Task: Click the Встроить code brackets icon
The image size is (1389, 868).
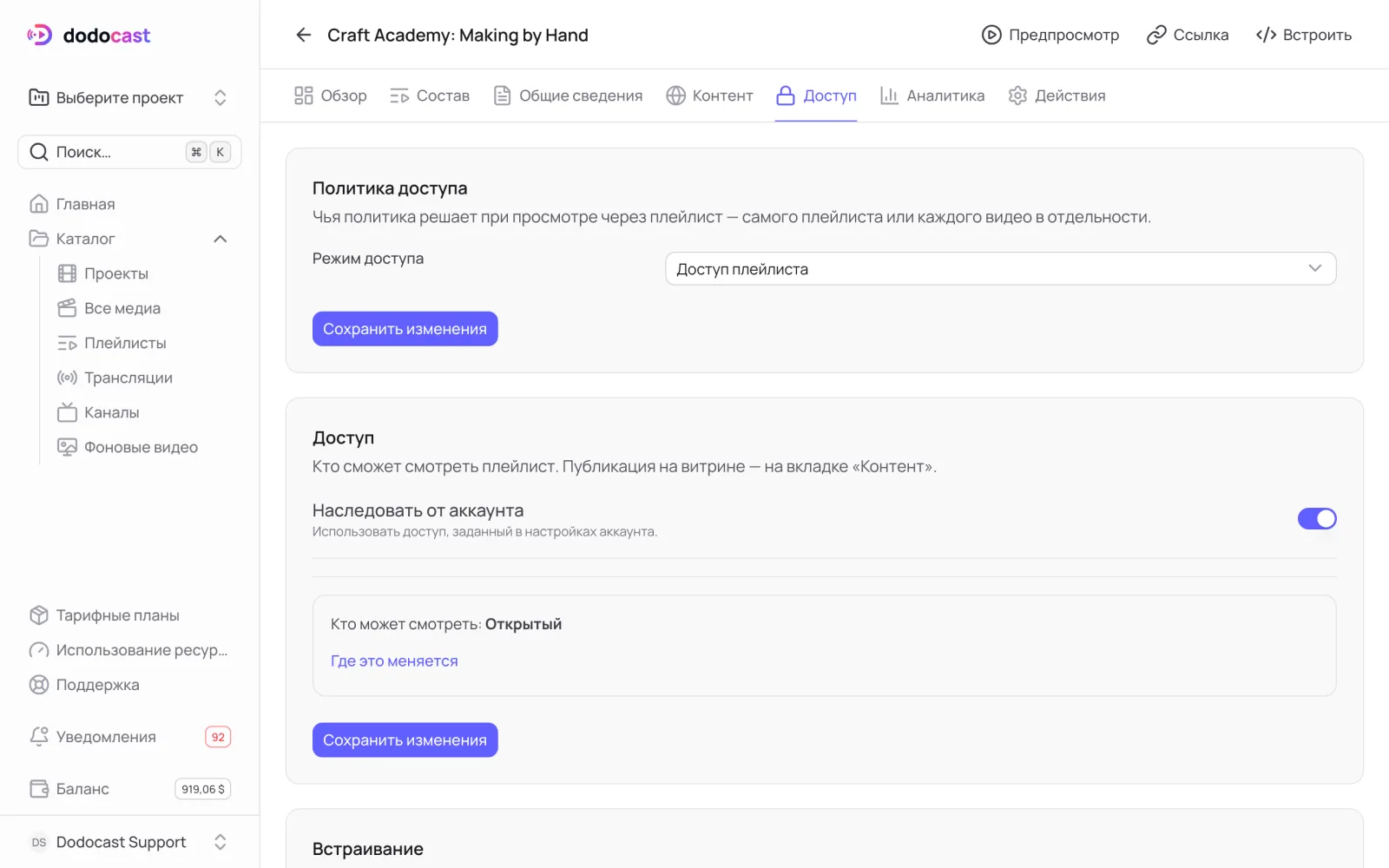Action: 1266,35
